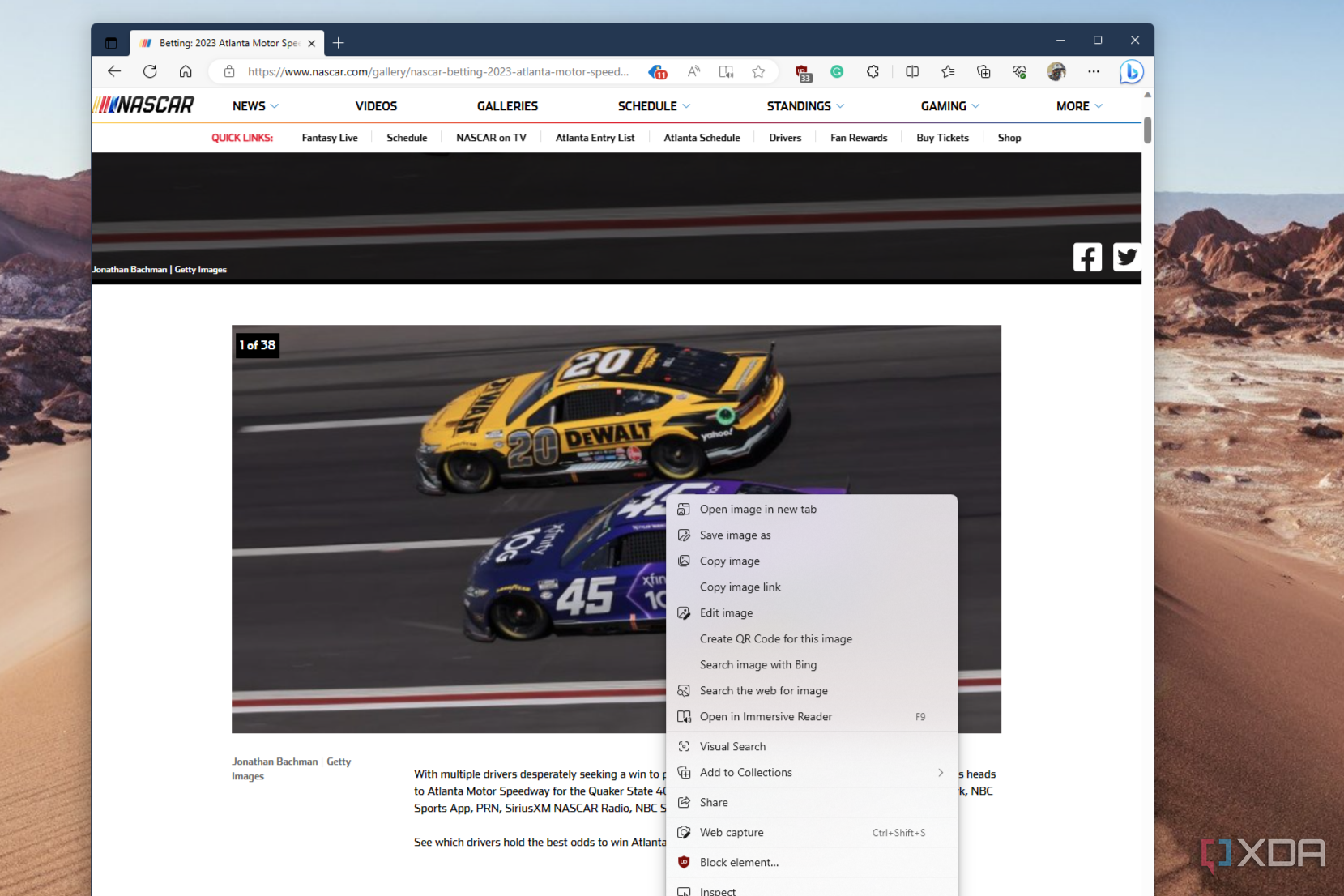Click the page vertical scrollbar thumb

point(1147,130)
